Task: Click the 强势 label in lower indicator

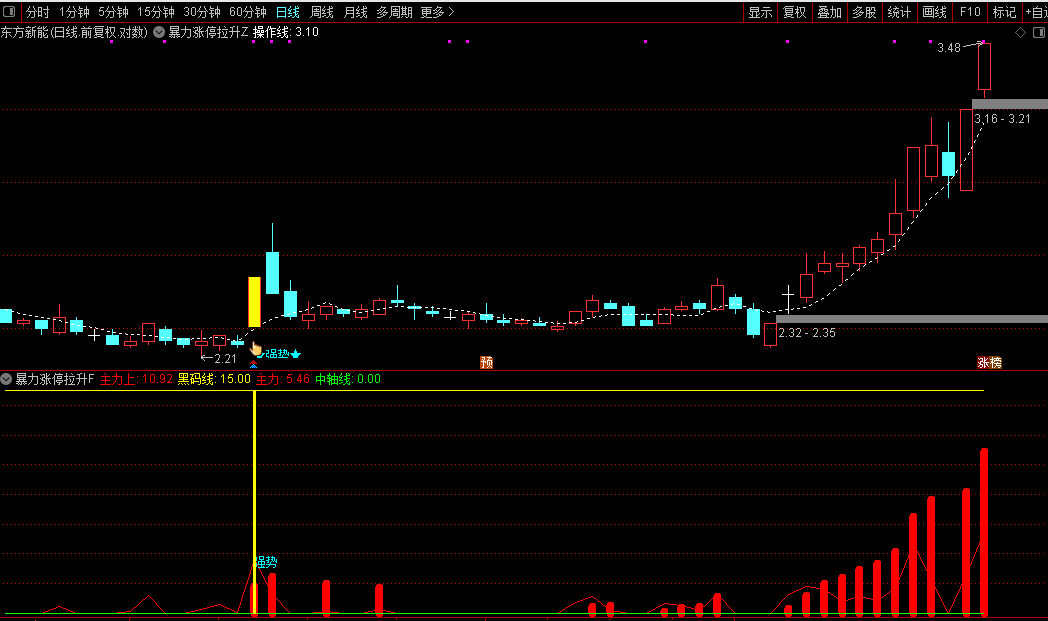Action: coord(266,562)
